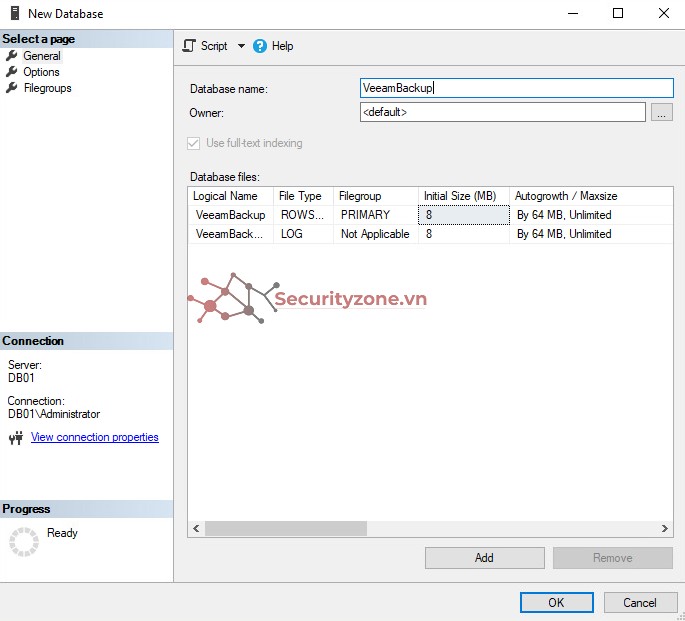Screen dimensions: 685x621
Task: Open the Script dropdown arrow
Action: point(241,46)
